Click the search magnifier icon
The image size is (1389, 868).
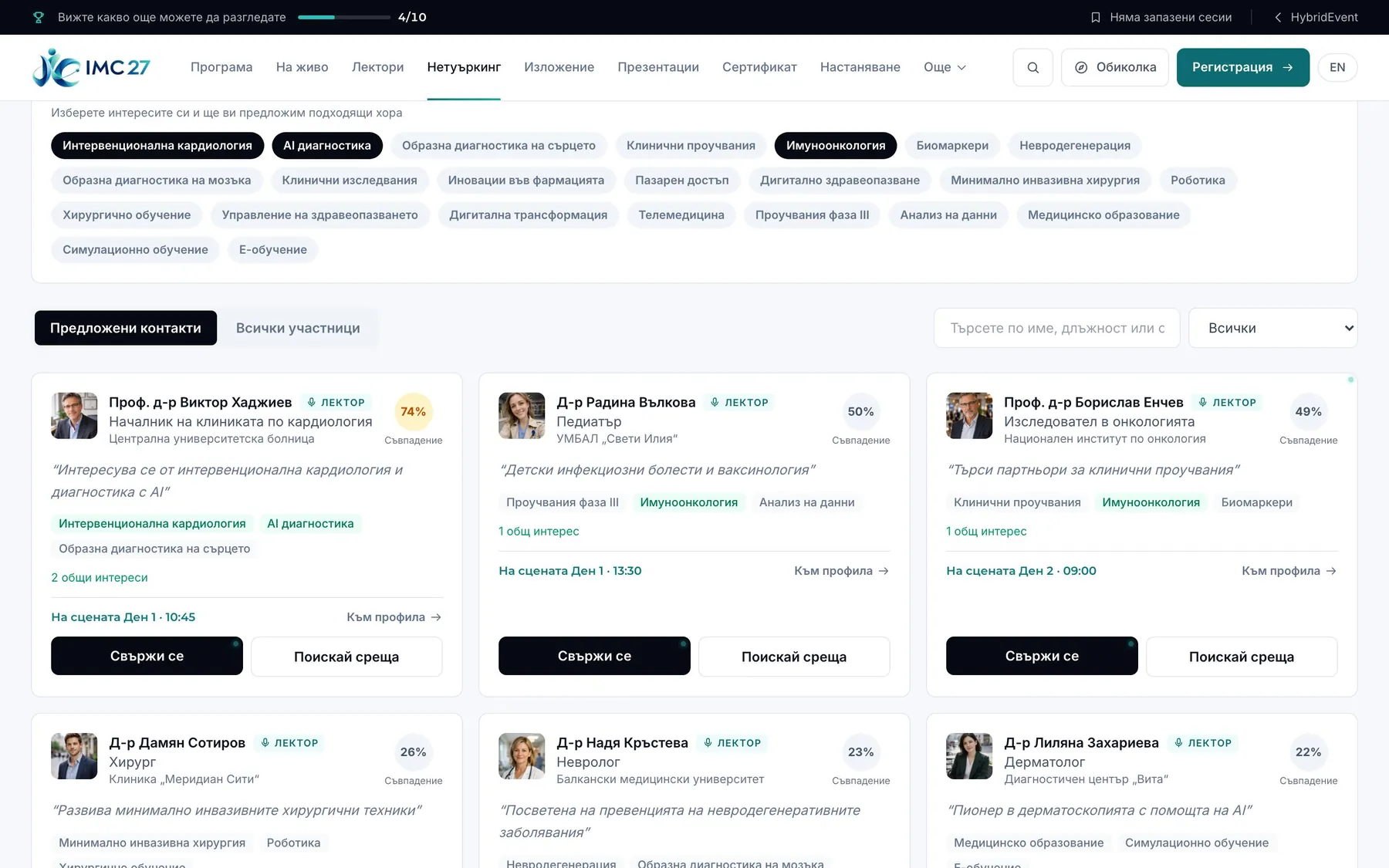coord(1032,67)
